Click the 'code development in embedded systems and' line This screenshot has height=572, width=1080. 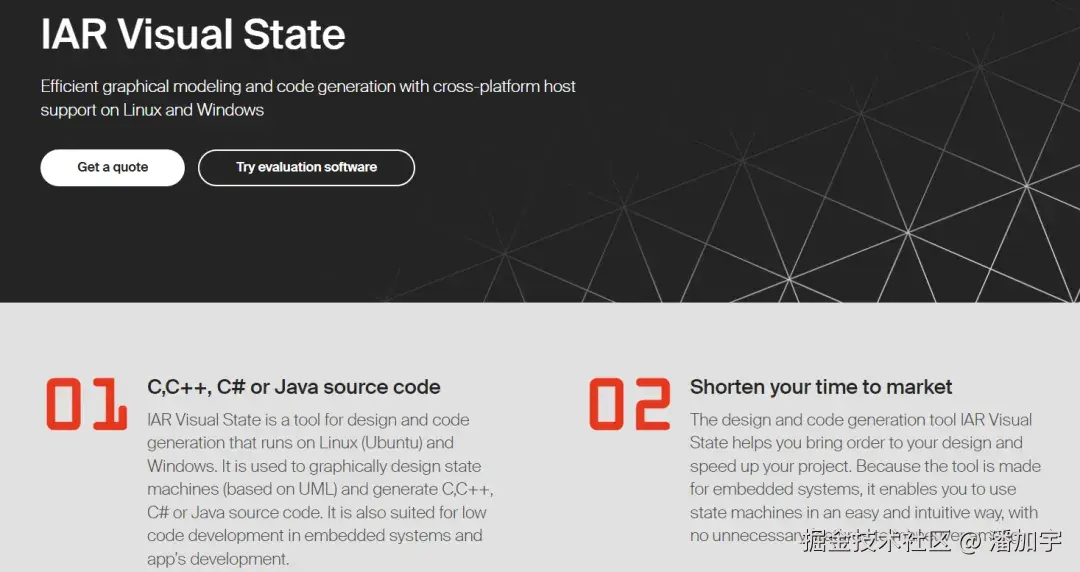315,535
